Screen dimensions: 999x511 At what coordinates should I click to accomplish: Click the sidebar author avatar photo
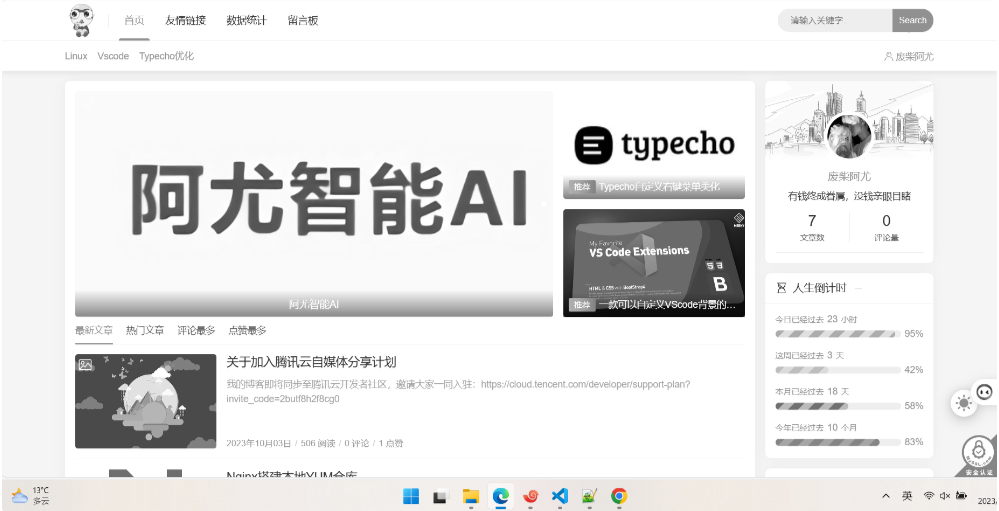tap(849, 136)
